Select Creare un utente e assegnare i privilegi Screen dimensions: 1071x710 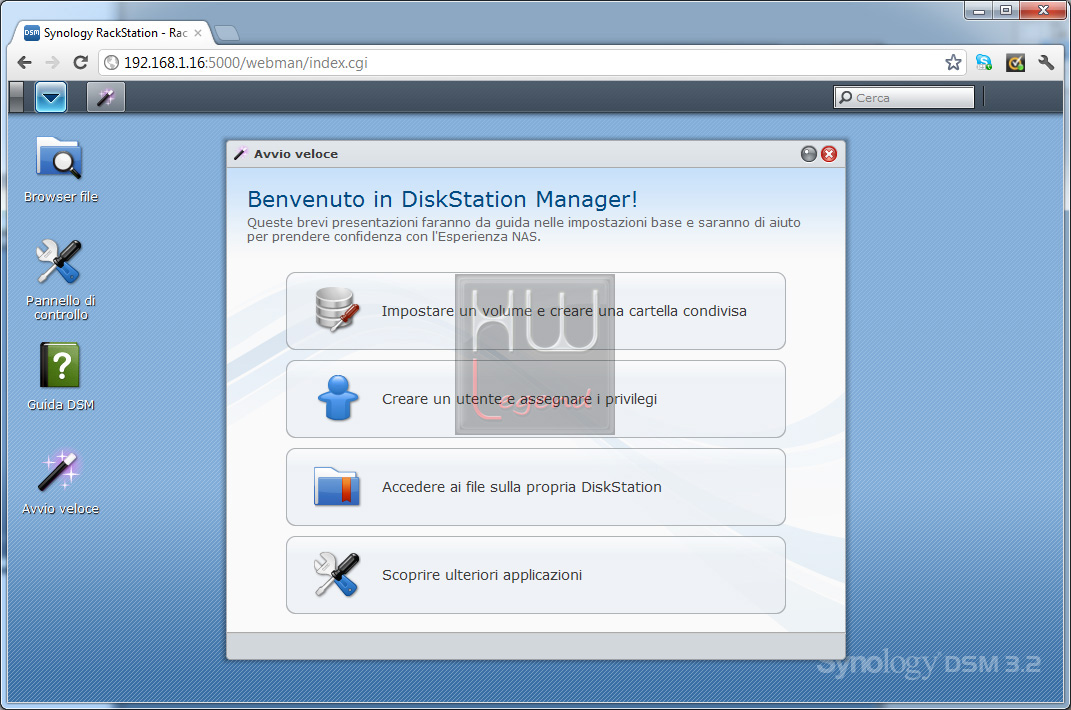536,399
